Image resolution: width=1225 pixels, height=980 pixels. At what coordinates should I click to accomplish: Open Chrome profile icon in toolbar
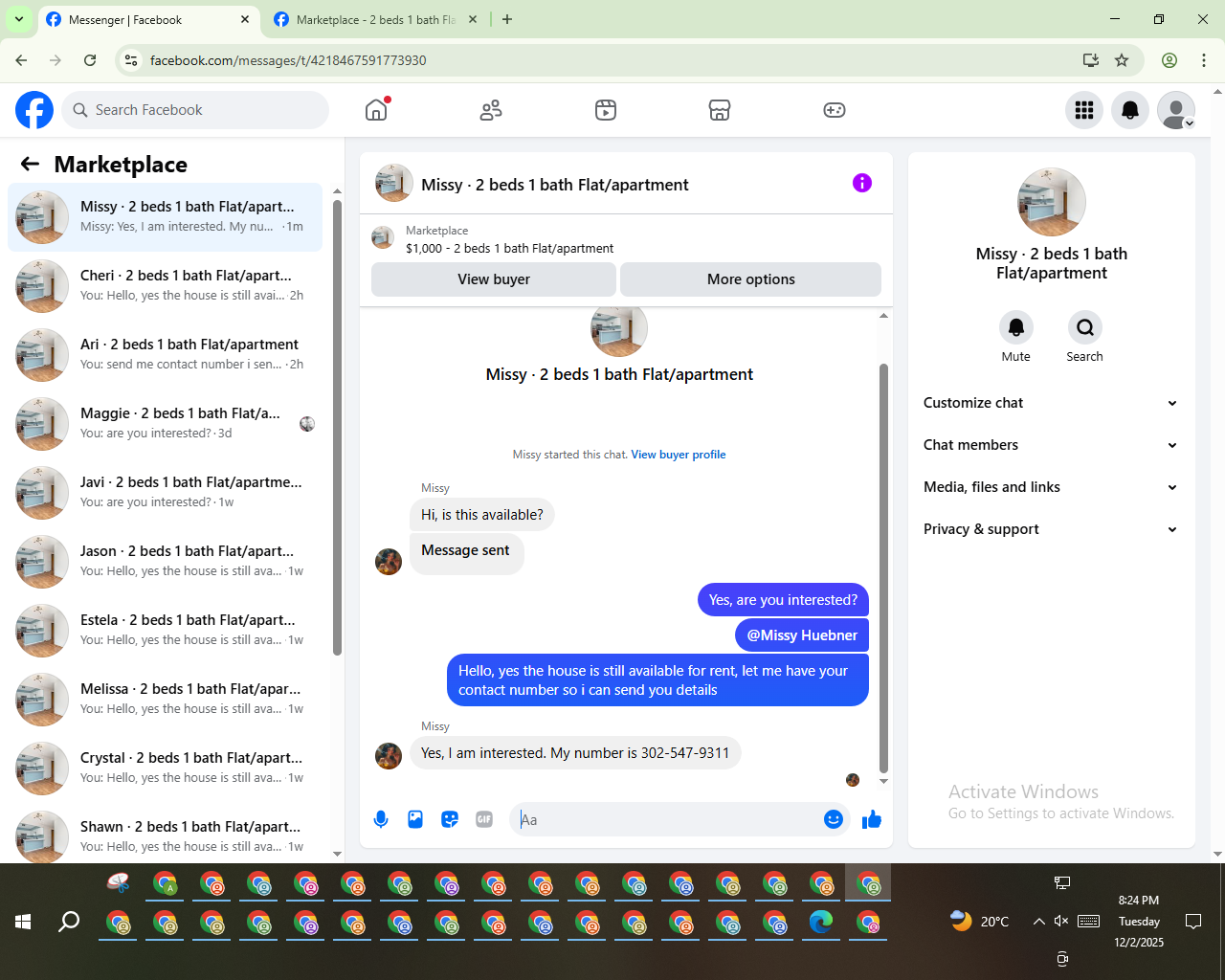click(1169, 60)
